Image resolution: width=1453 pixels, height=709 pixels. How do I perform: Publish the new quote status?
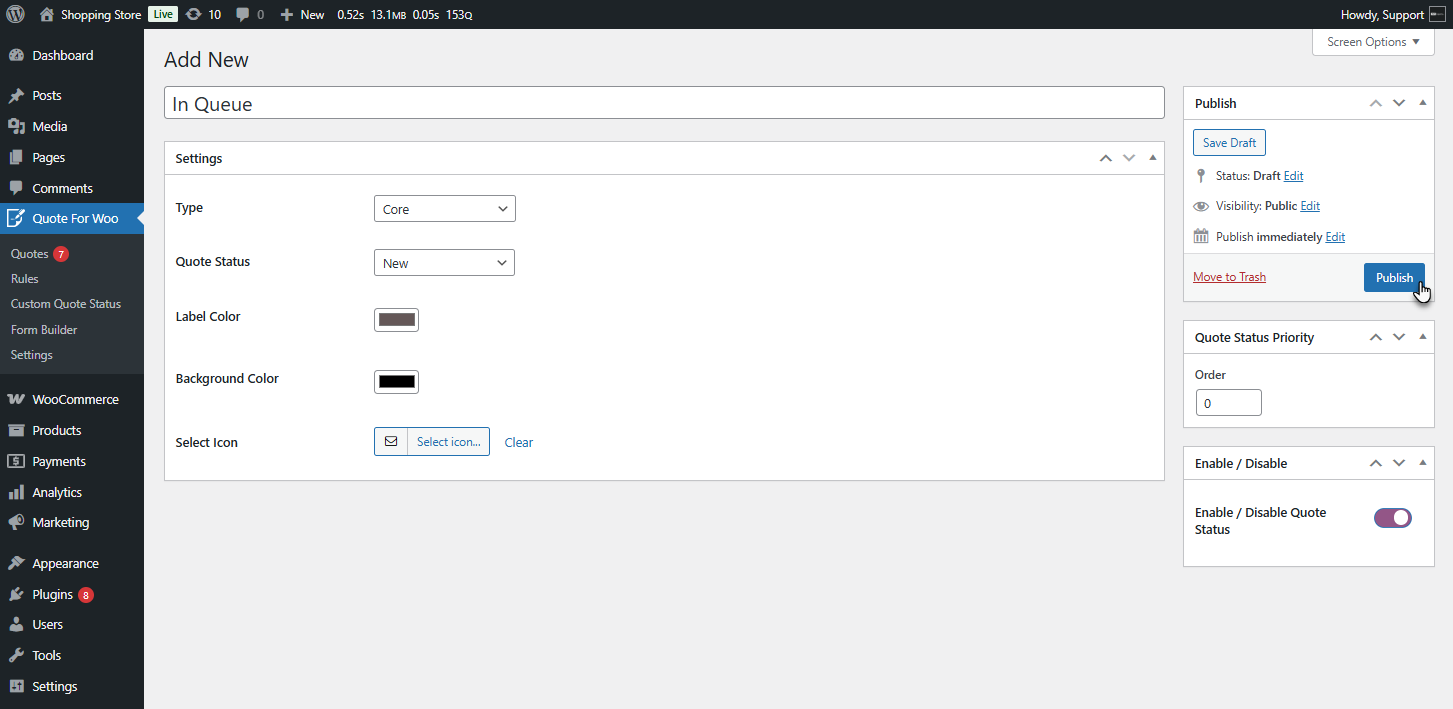[x=1394, y=277]
